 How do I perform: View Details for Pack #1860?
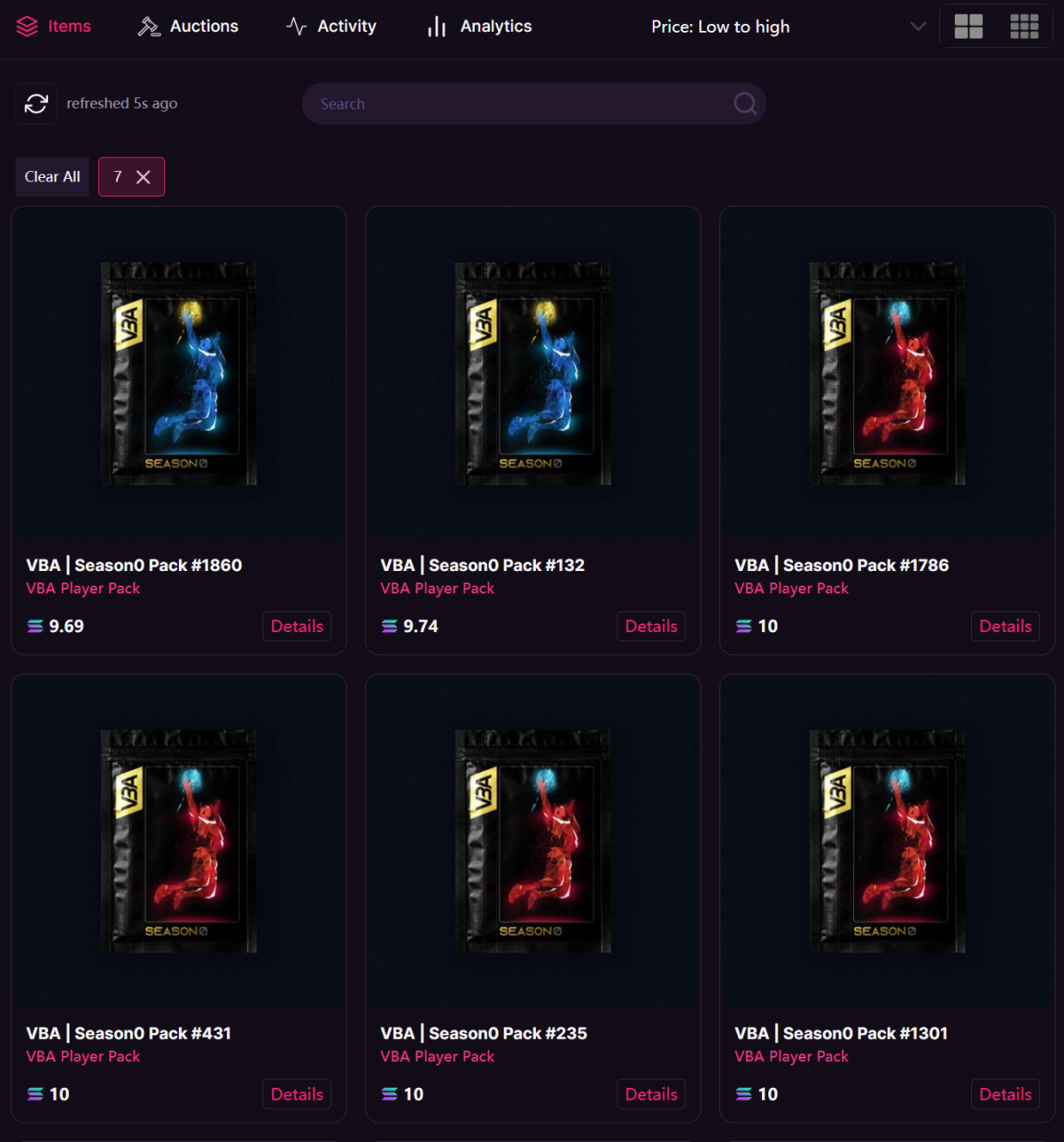coord(297,626)
